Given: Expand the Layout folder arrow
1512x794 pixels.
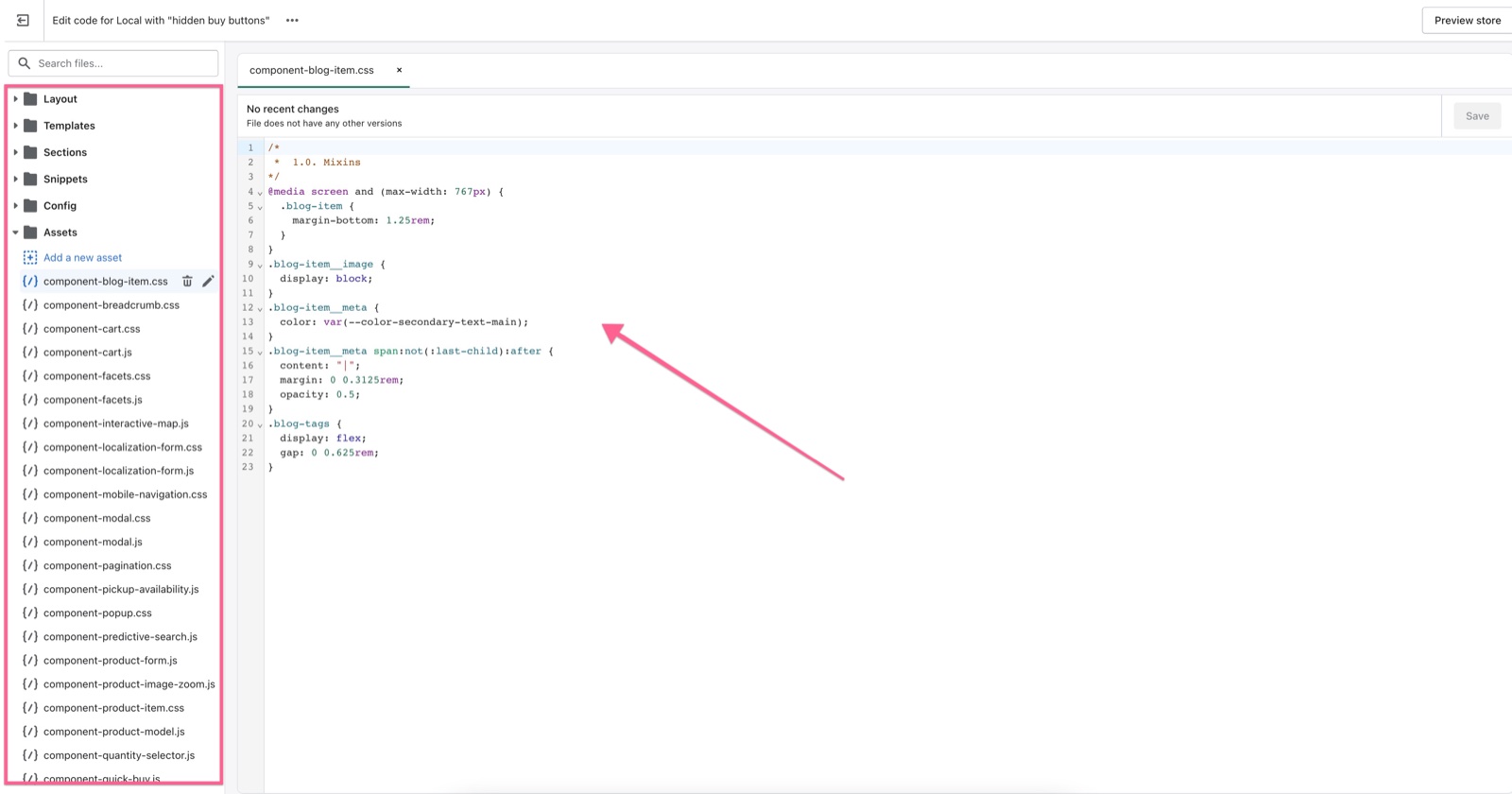Looking at the screenshot, I should (15, 98).
